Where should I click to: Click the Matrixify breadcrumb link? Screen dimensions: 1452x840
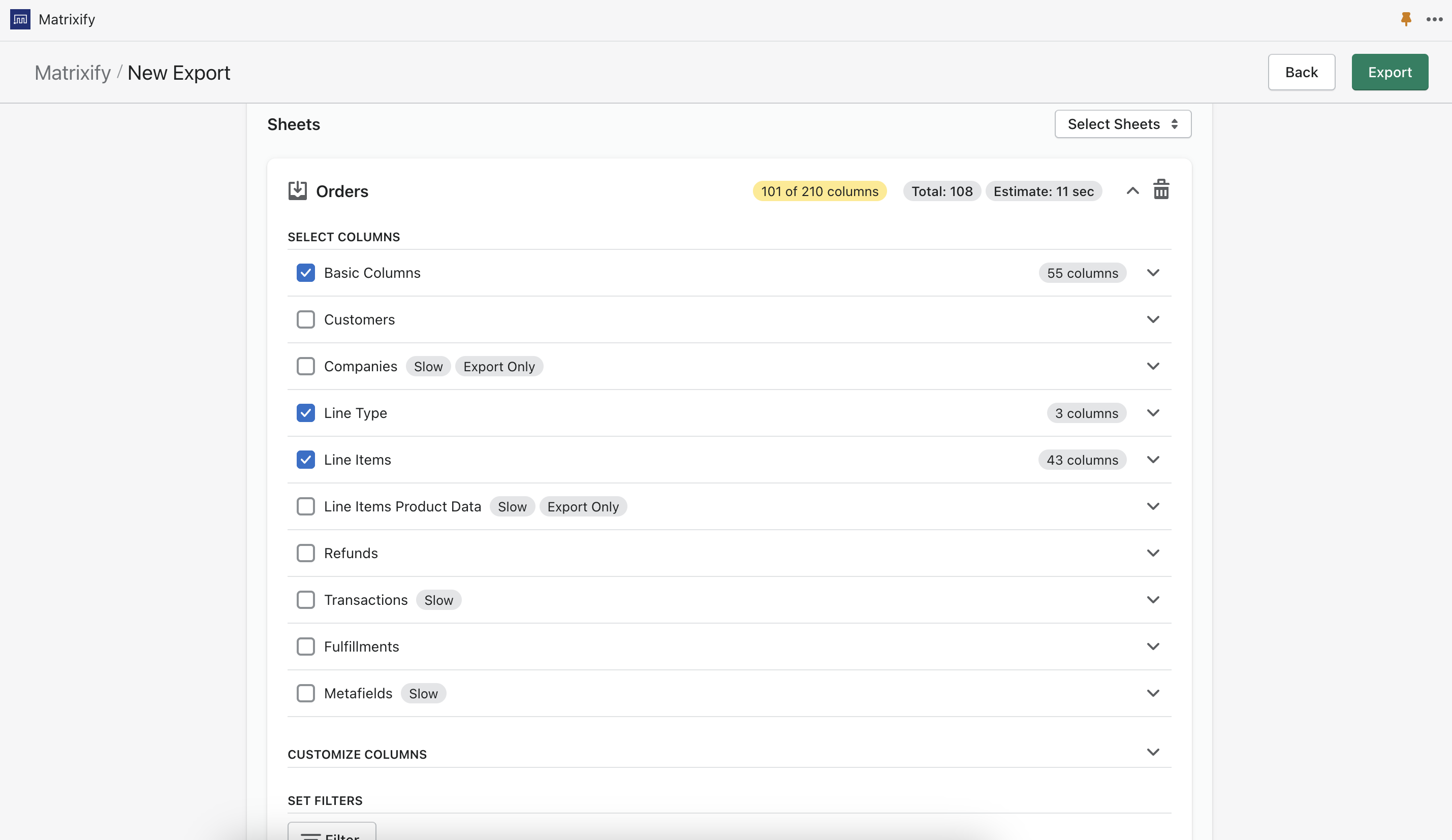pyautogui.click(x=73, y=72)
